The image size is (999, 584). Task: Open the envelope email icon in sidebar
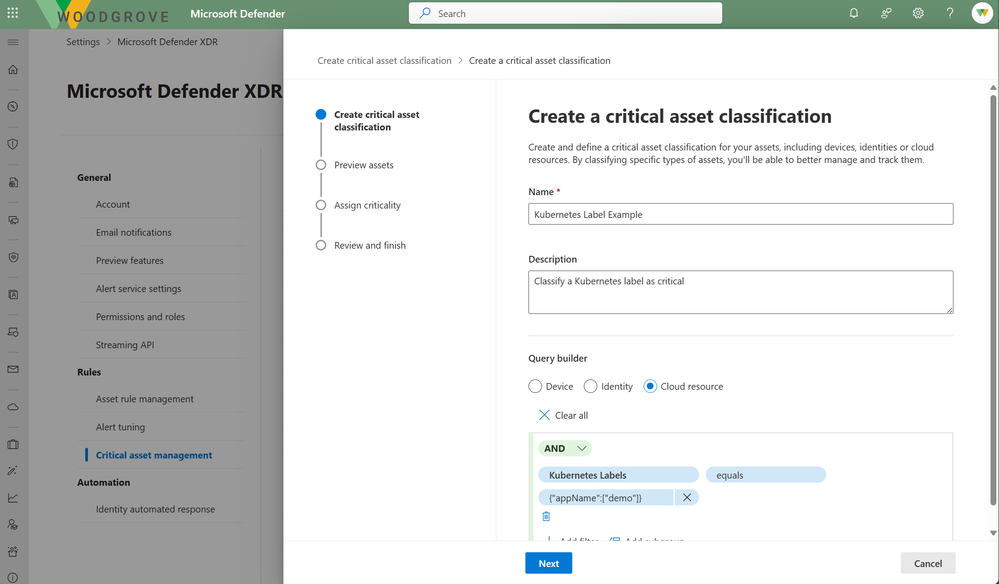point(13,369)
